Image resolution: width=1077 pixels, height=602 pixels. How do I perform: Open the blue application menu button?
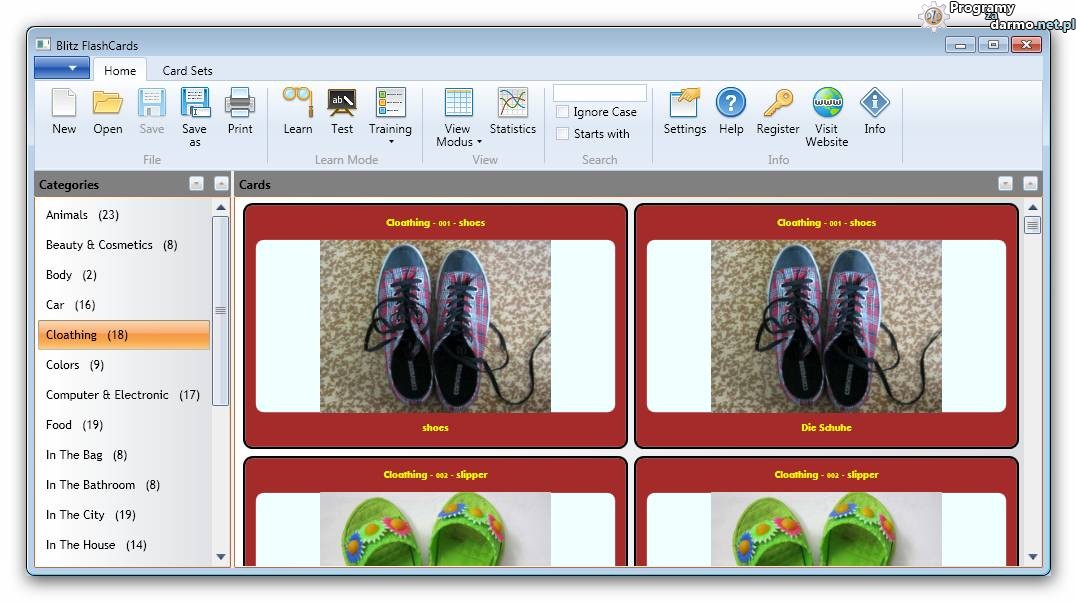[62, 68]
